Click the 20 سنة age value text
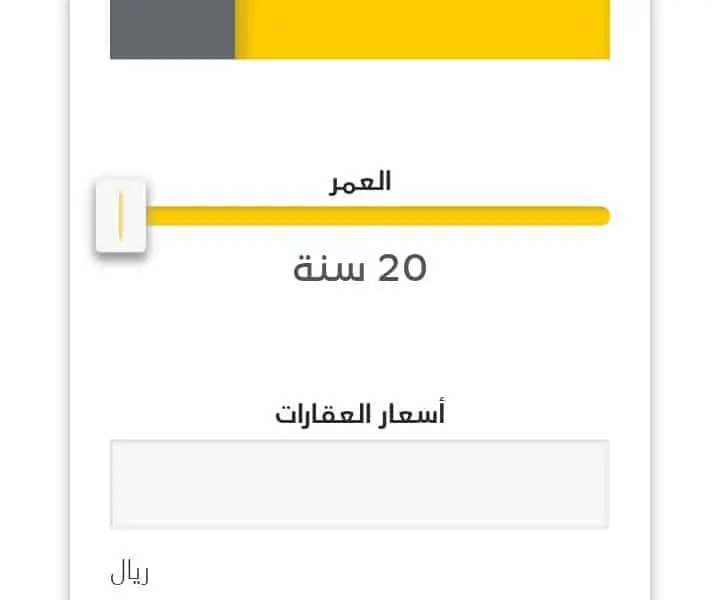This screenshot has width=720, height=600. tap(360, 268)
